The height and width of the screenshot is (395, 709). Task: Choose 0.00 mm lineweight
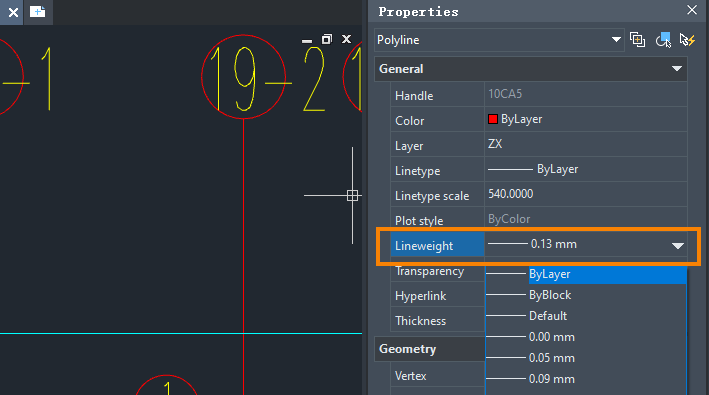click(x=586, y=337)
